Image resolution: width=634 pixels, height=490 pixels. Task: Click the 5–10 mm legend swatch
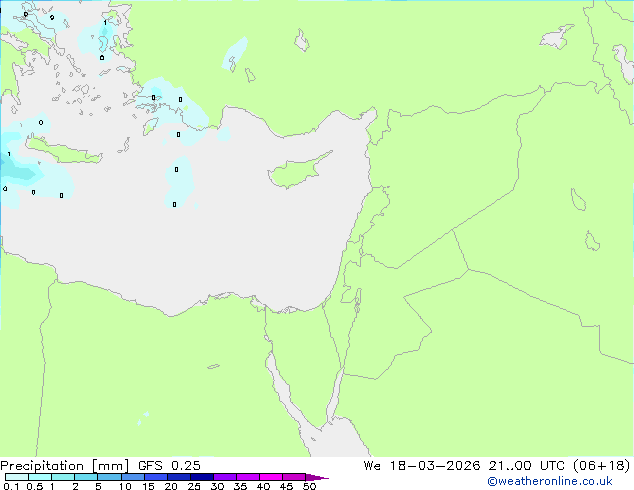[109, 477]
